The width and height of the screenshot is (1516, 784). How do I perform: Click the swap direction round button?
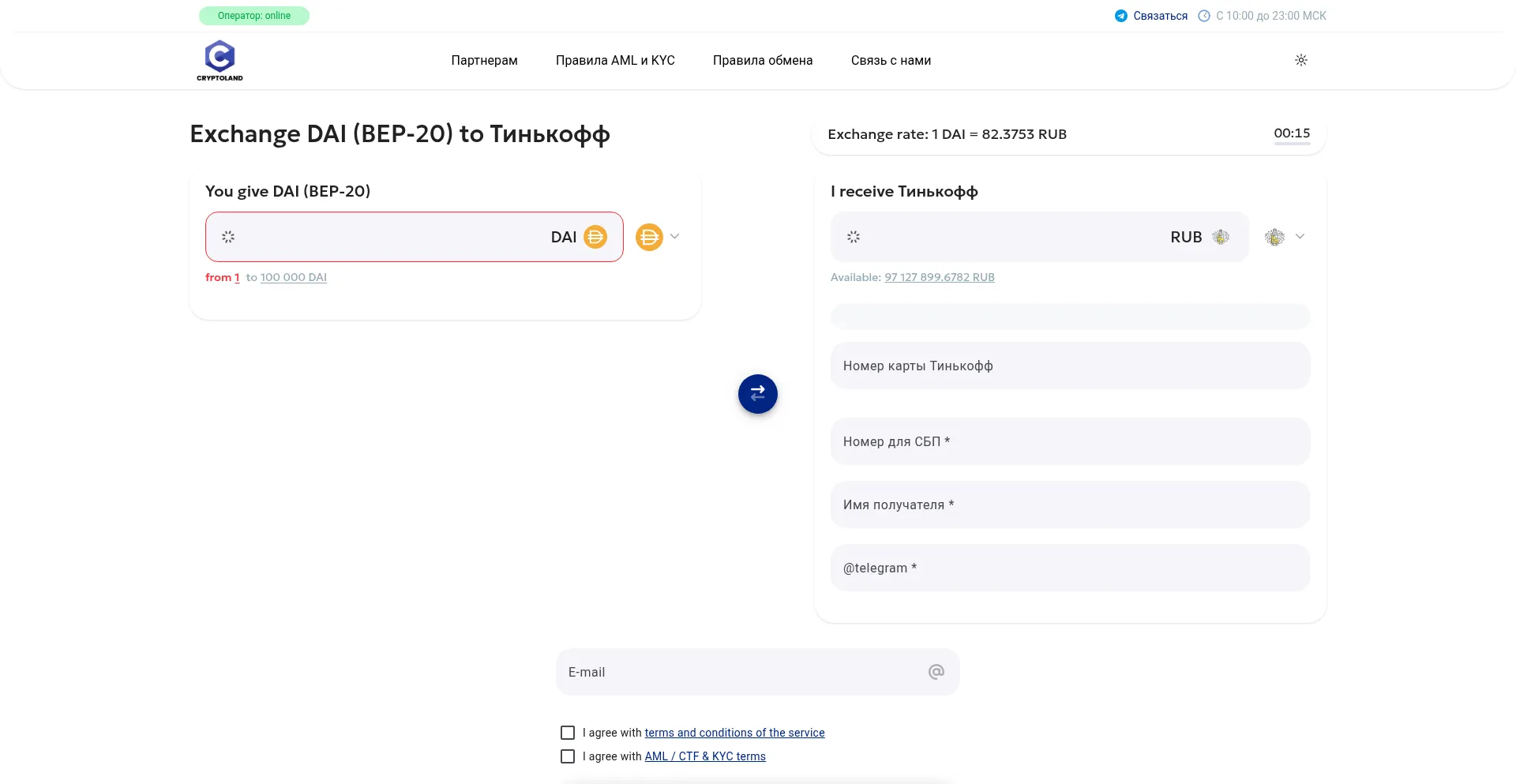[758, 394]
